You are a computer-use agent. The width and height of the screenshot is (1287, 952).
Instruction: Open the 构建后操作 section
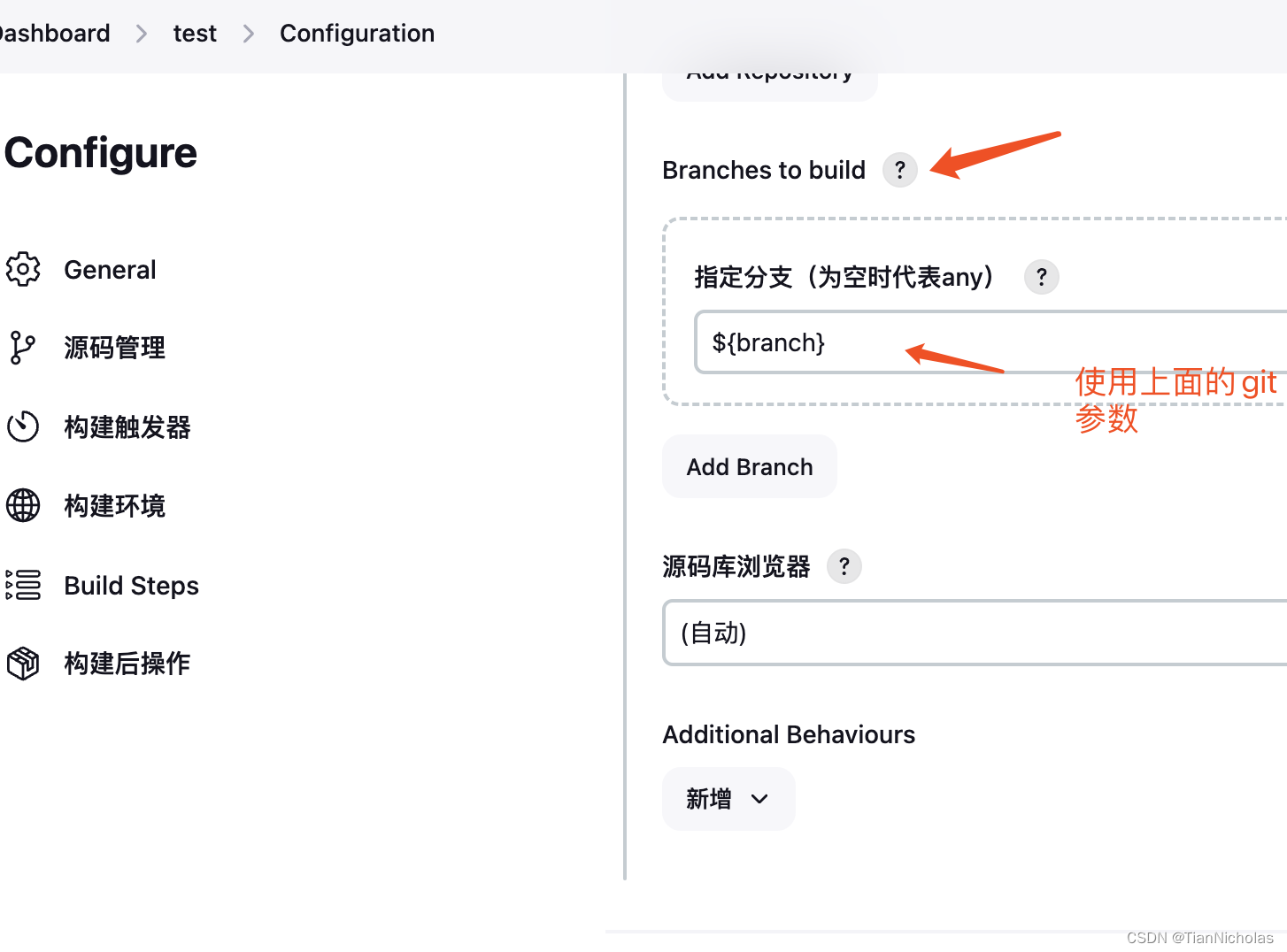(127, 664)
